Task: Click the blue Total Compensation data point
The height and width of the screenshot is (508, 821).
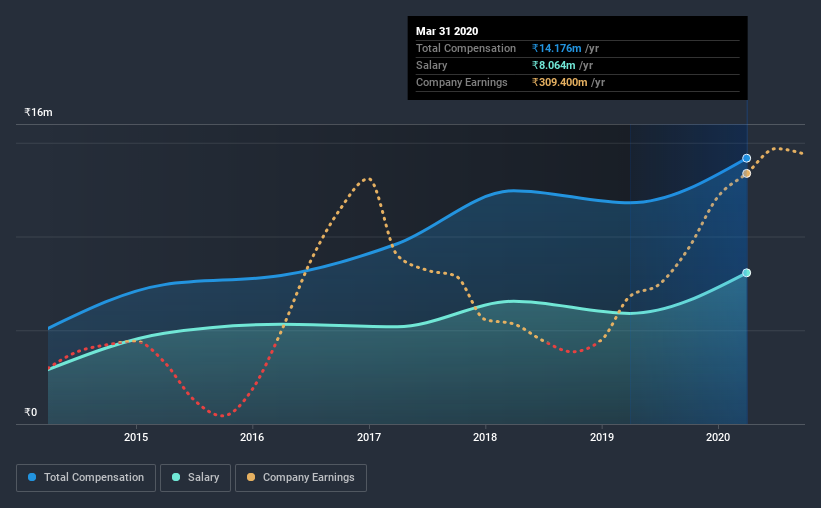Action: click(747, 158)
